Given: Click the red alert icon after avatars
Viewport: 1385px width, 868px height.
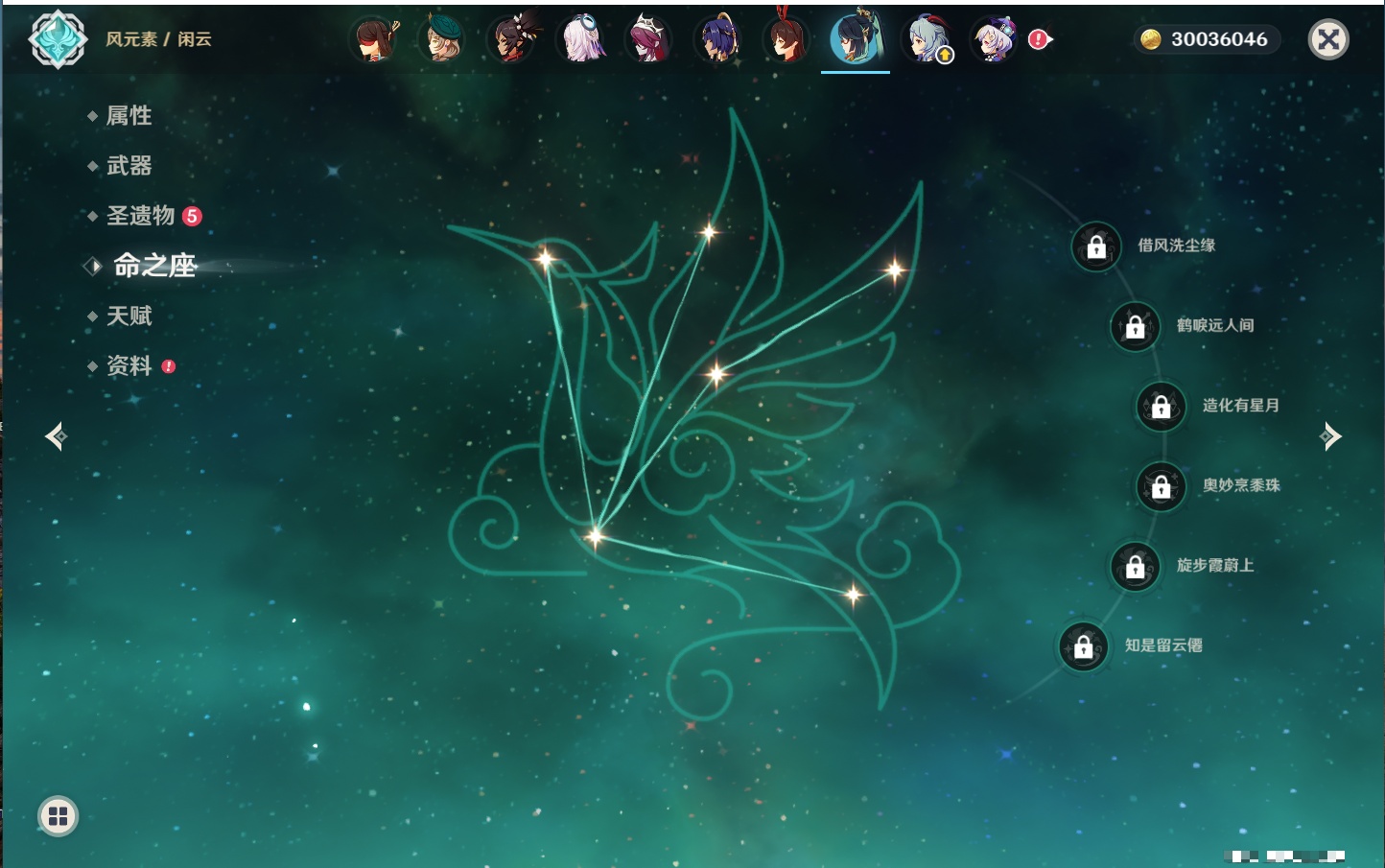Looking at the screenshot, I should point(1039,39).
